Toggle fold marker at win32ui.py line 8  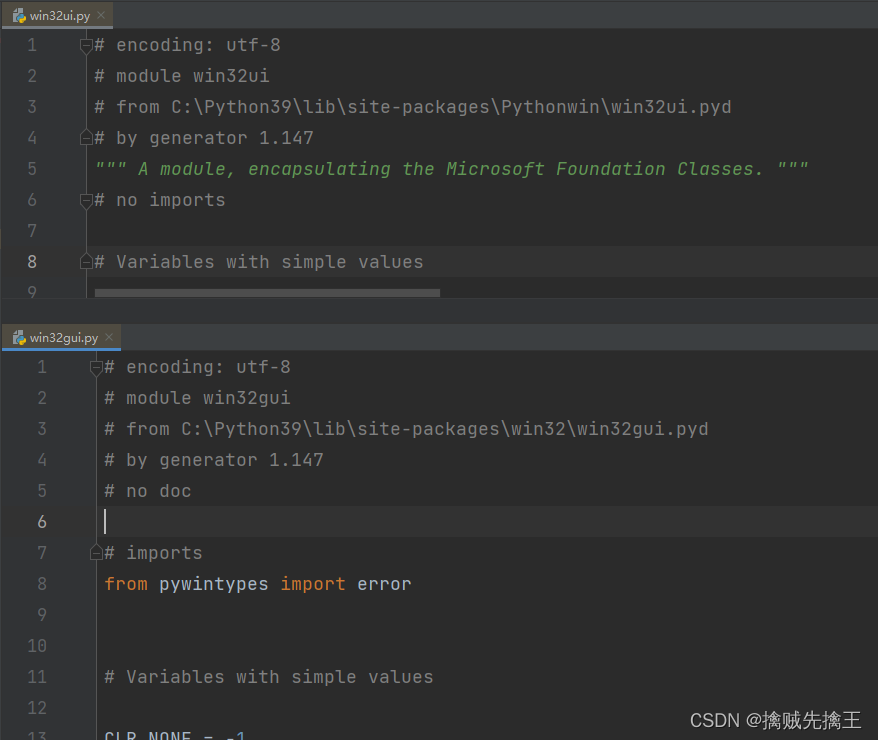coord(86,262)
